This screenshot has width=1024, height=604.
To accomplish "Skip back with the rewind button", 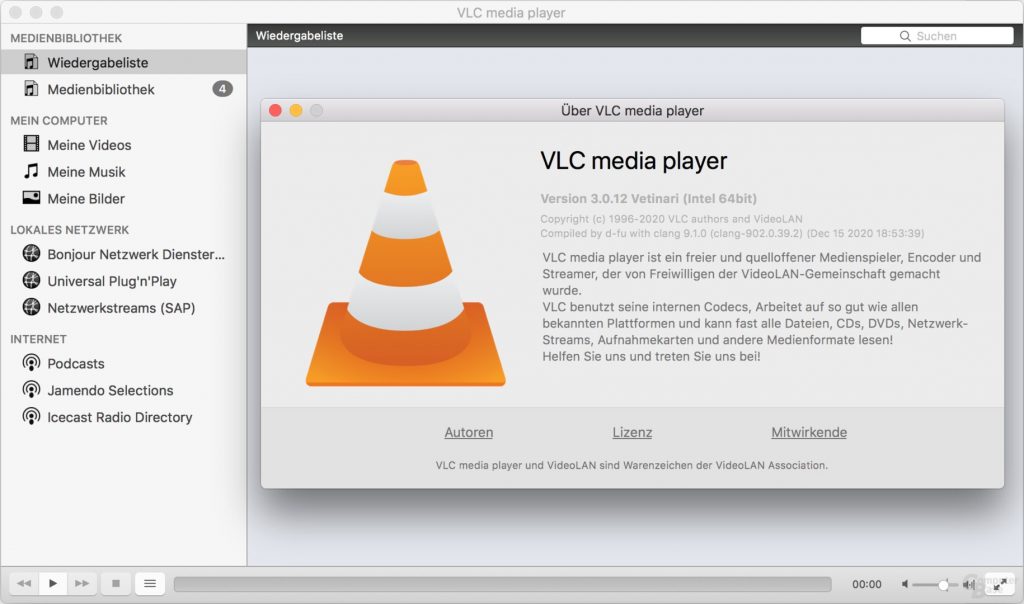I will point(24,583).
